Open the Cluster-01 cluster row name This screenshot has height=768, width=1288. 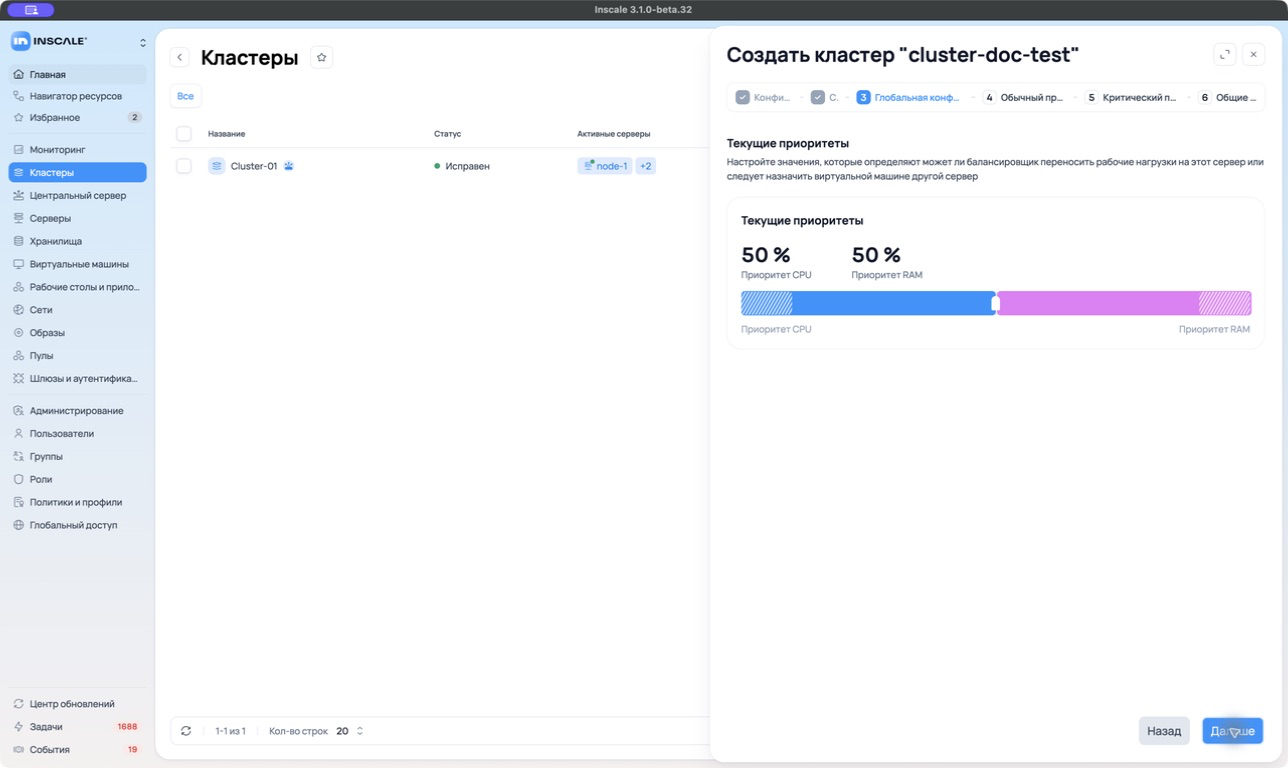tap(254, 166)
